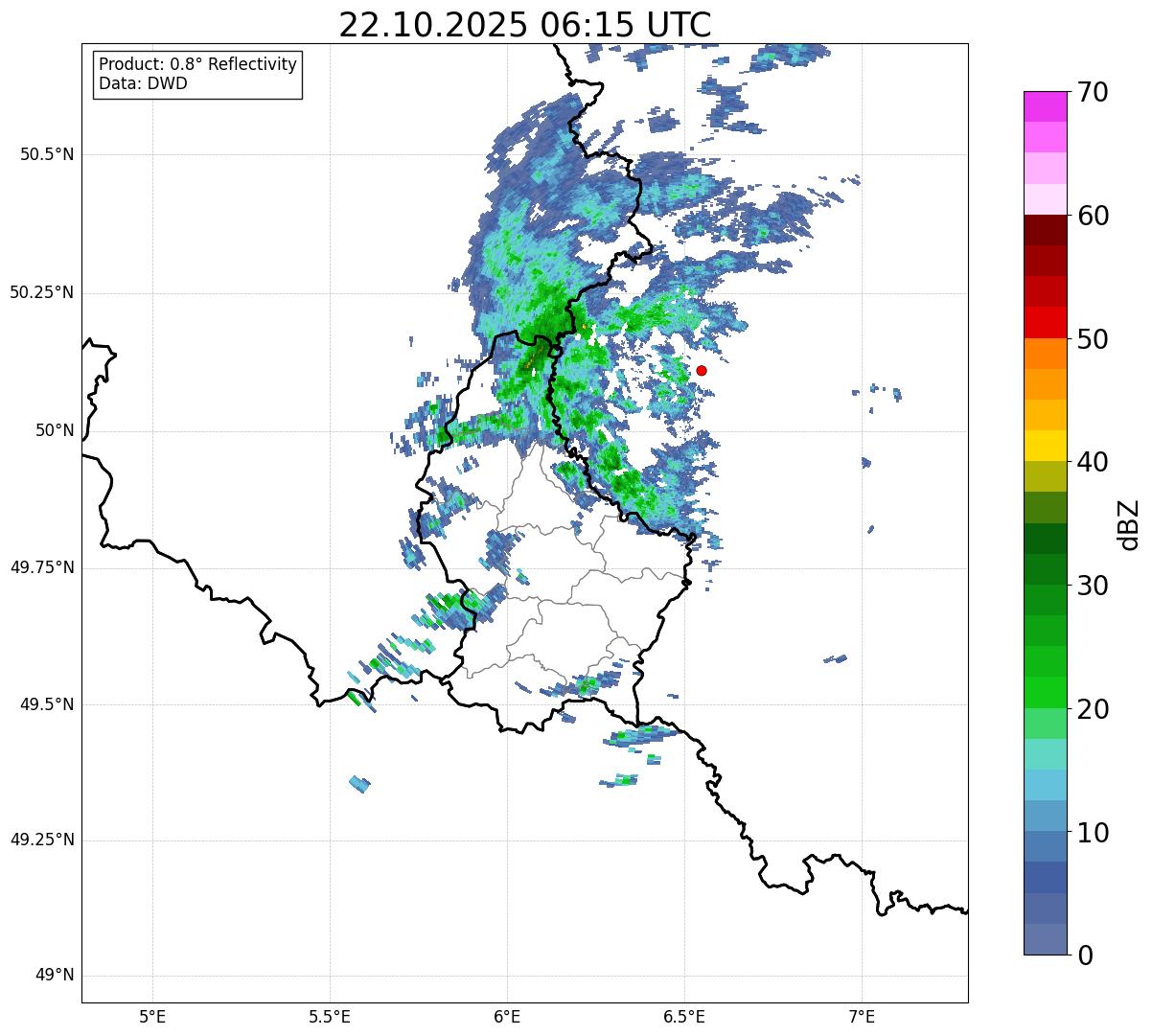Click the red station marker dot

(702, 370)
